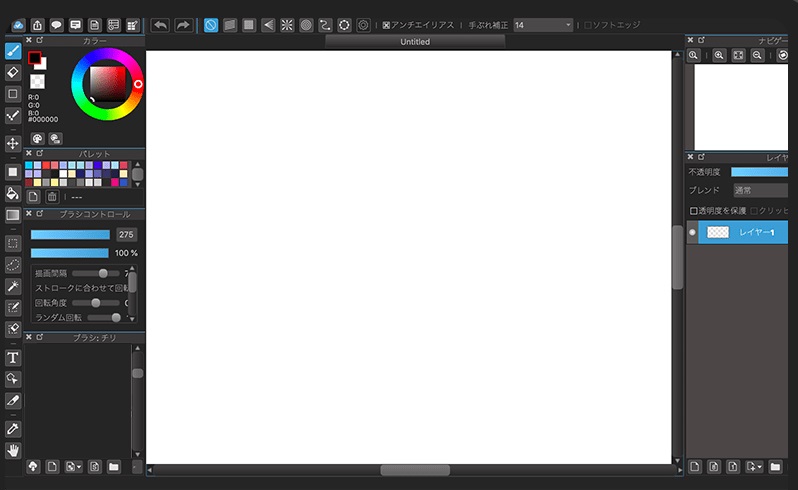The width and height of the screenshot is (798, 490).
Task: Select the Magic Wand tool
Action: point(13,286)
